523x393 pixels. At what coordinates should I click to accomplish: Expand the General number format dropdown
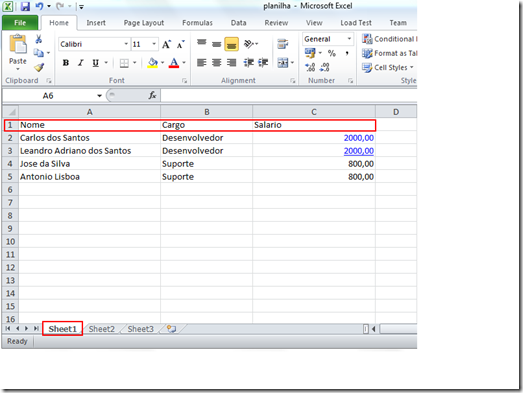tap(349, 39)
